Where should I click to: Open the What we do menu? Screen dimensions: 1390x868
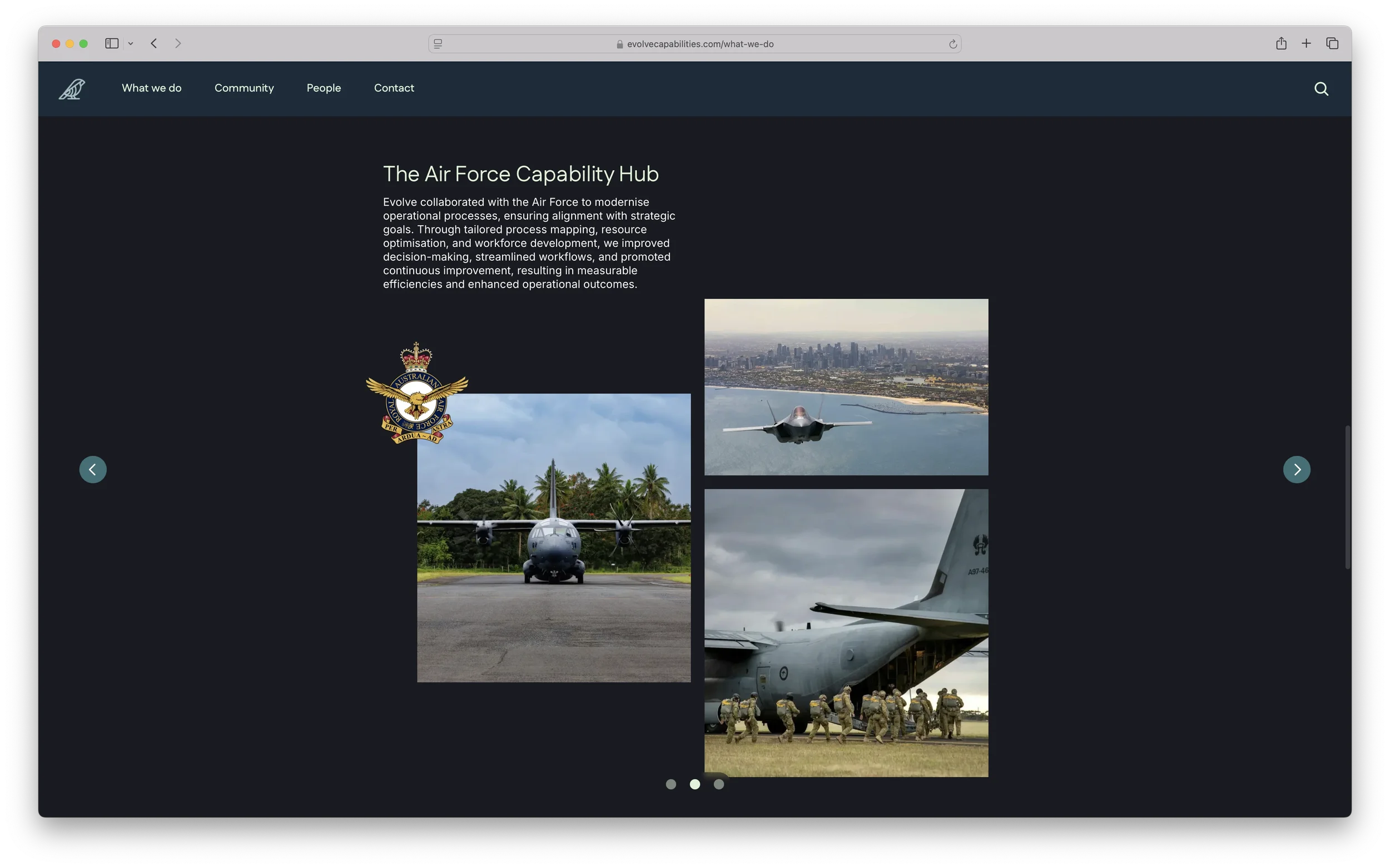[x=152, y=88]
